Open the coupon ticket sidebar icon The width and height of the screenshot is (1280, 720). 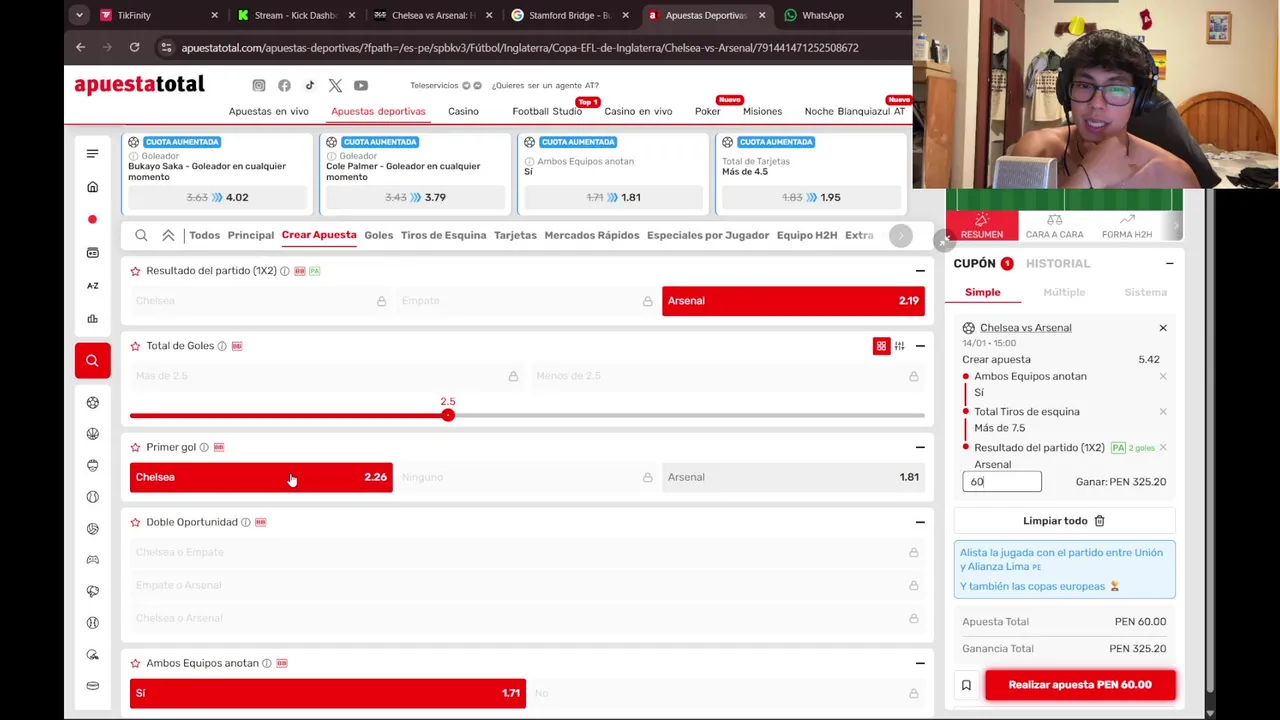(92, 252)
